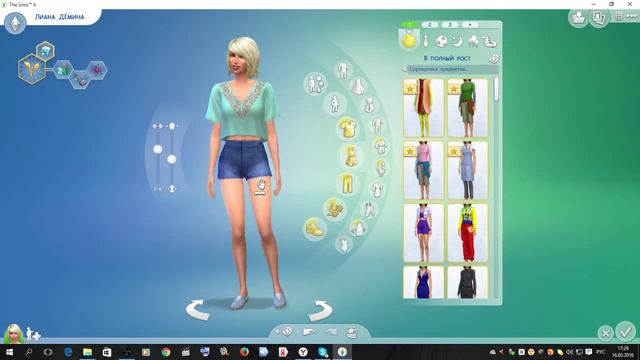
Task: Redo the last undone change
Action: pyautogui.click(x=331, y=332)
